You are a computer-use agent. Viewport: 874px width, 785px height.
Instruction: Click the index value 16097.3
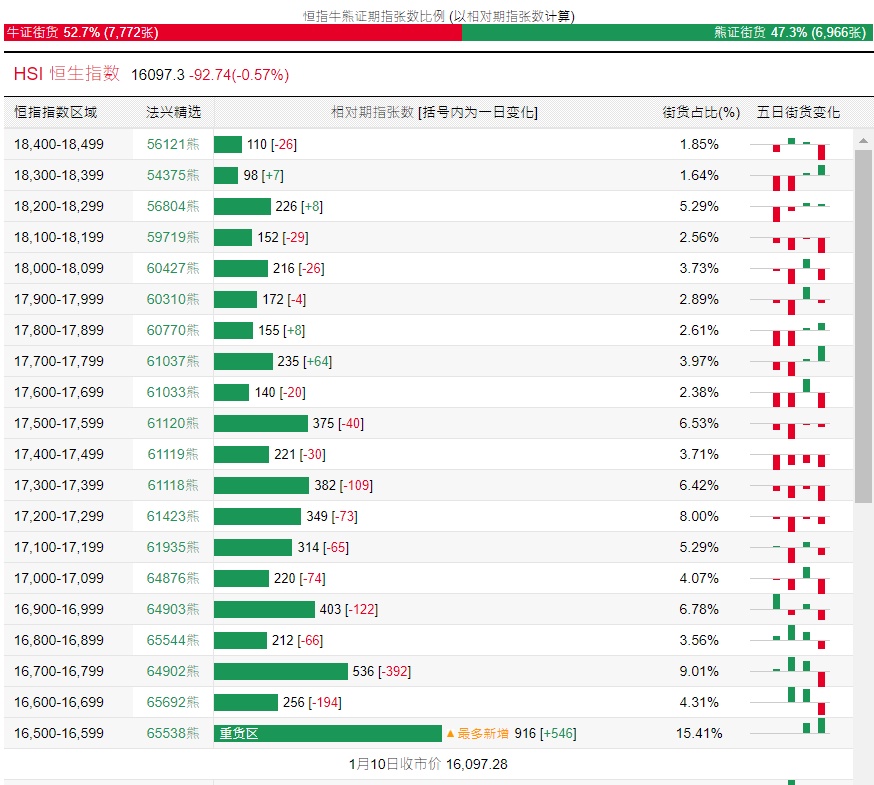[x=158, y=75]
